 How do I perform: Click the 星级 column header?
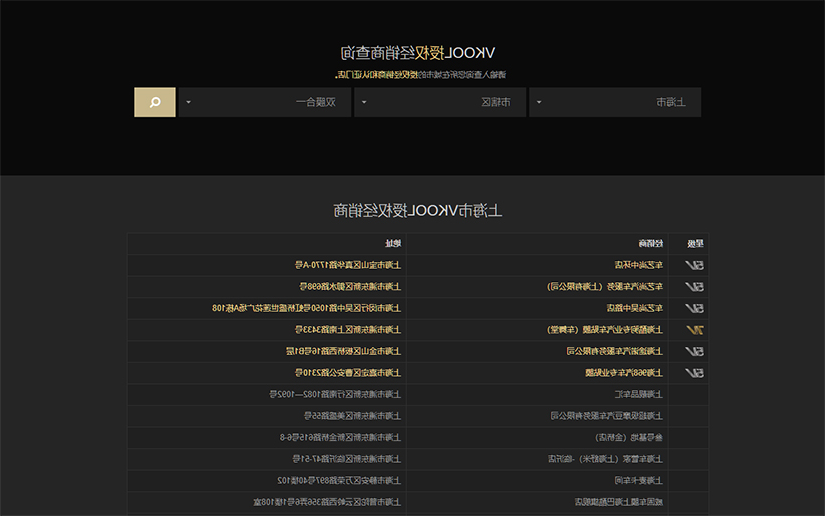[x=695, y=244]
